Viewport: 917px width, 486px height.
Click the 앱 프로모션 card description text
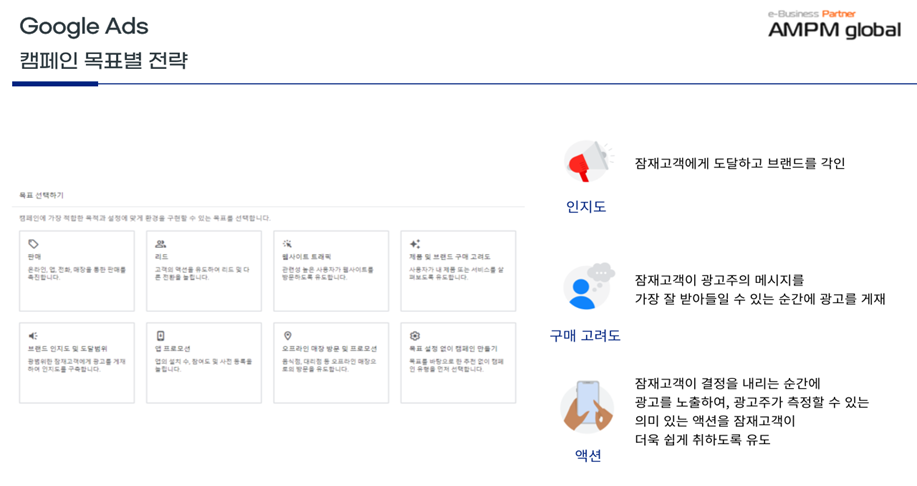(203, 365)
